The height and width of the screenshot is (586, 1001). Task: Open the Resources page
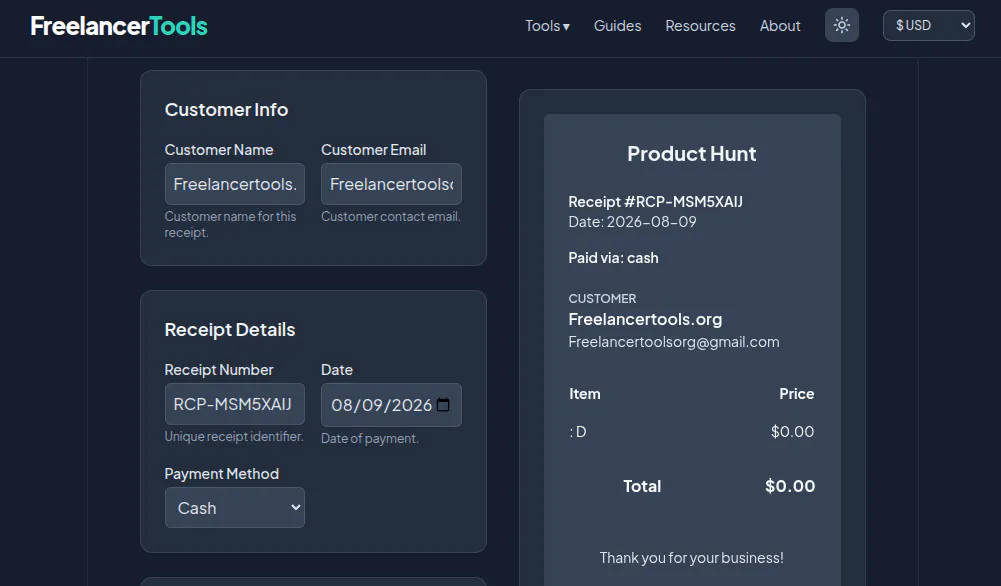point(700,26)
